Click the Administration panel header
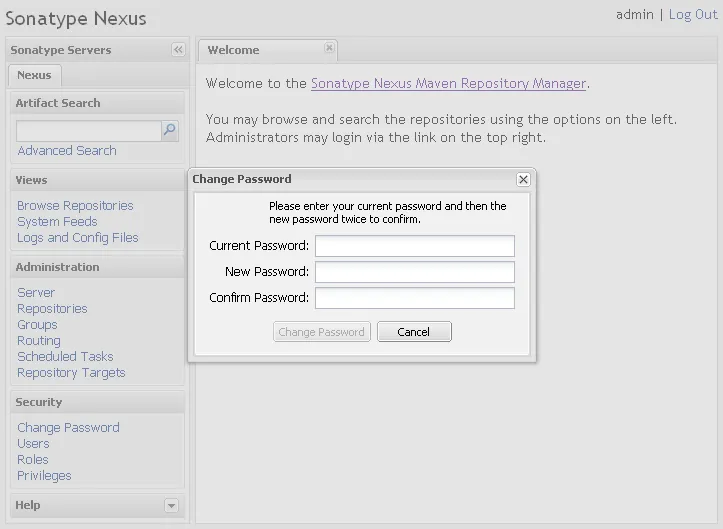723x529 pixels. tap(97, 267)
